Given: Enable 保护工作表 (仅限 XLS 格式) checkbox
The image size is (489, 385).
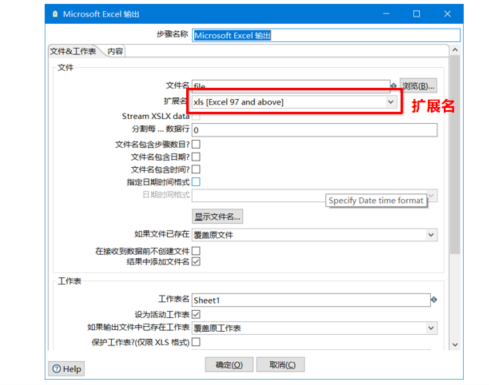Looking at the screenshot, I should [196, 342].
